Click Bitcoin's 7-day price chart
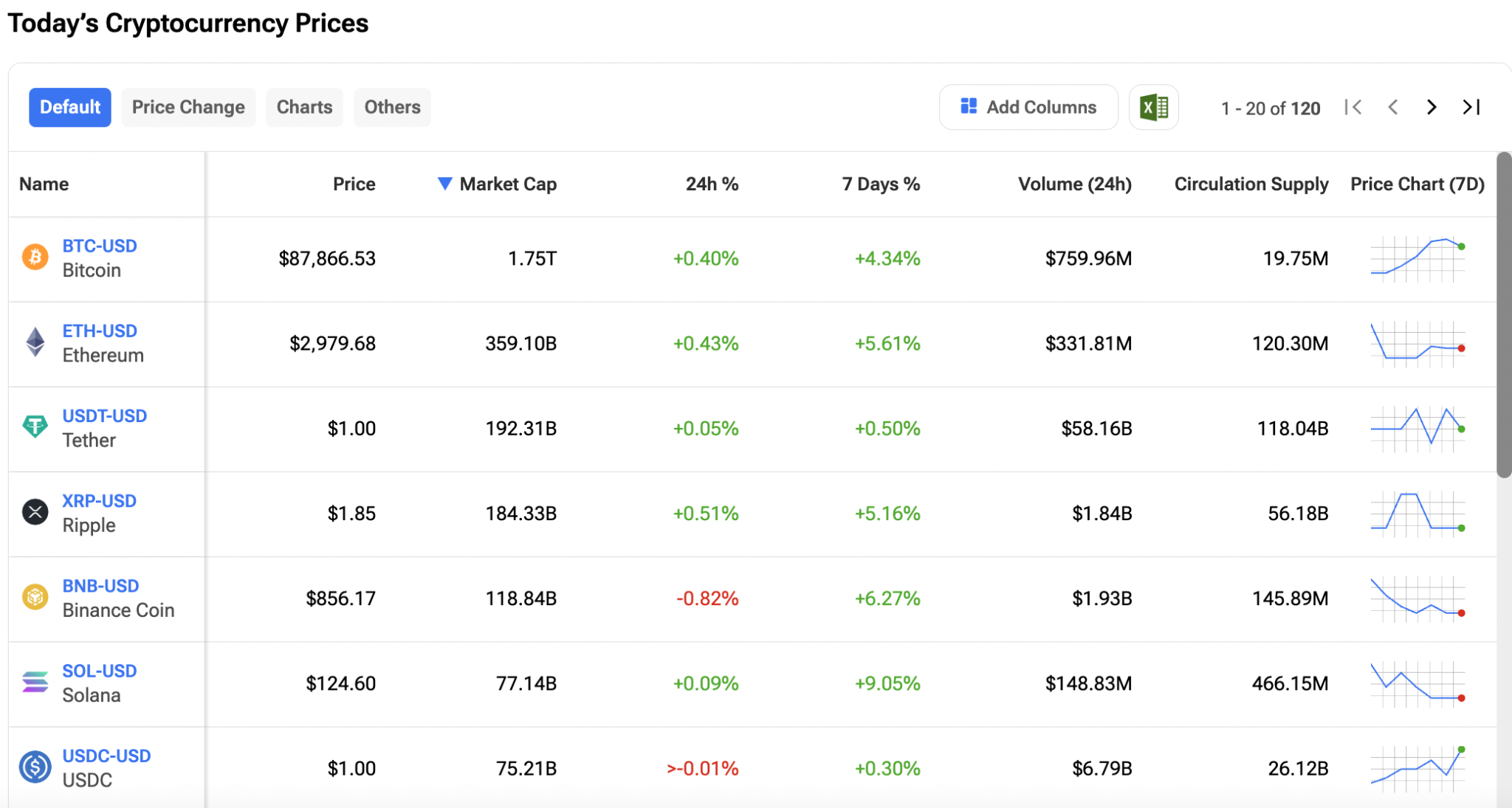This screenshot has width=1512, height=808. click(x=1417, y=259)
